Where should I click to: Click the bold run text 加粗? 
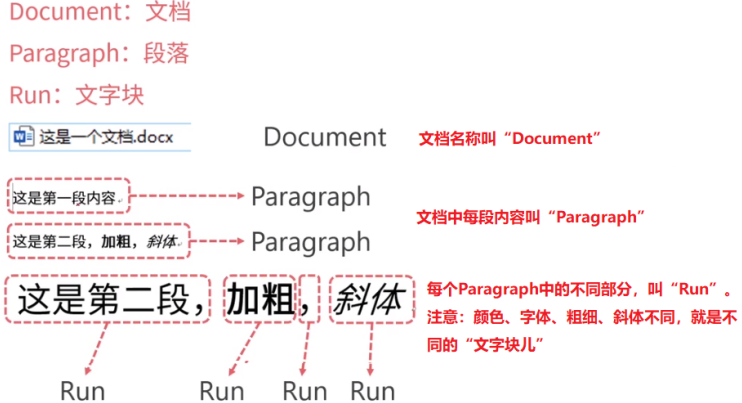[259, 299]
